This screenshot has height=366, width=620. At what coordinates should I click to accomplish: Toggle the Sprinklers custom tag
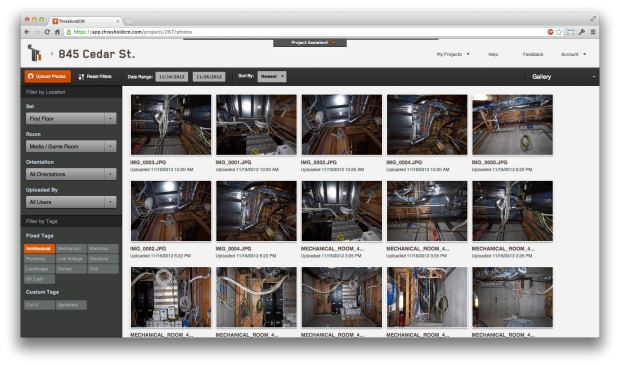tap(71, 305)
